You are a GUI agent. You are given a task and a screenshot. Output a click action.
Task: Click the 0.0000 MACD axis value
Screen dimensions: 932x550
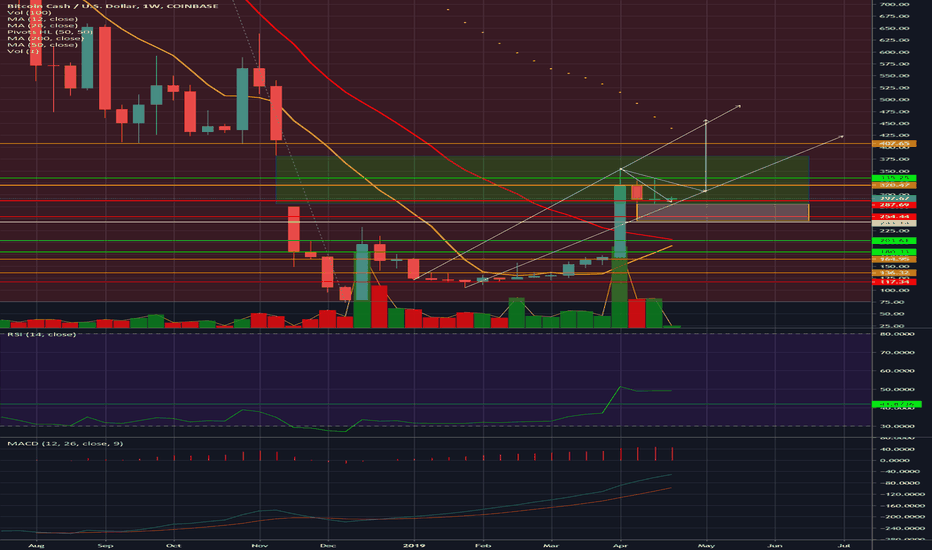894,460
